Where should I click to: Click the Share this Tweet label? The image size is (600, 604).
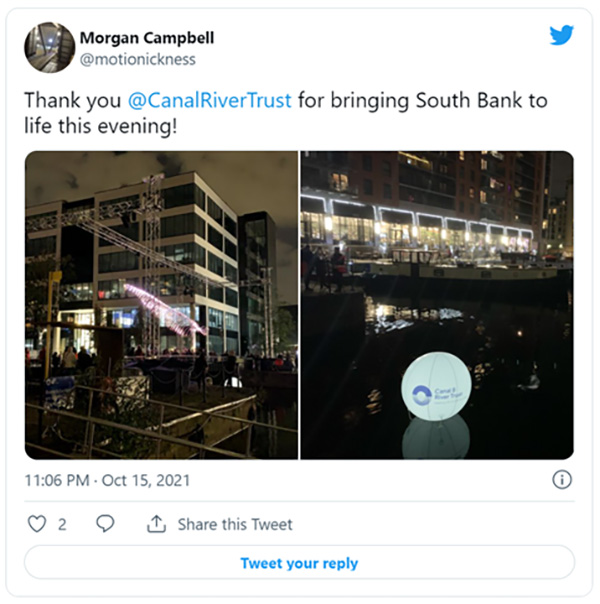click(x=235, y=525)
